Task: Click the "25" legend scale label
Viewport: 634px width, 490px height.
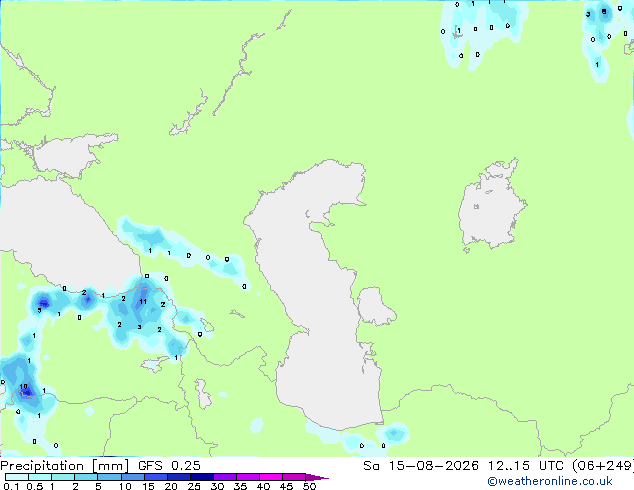Action: pos(194,486)
